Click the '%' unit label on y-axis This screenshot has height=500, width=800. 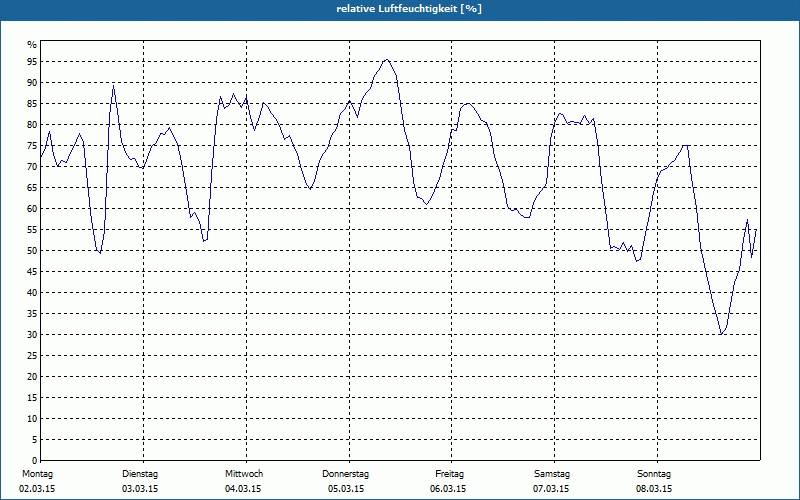pyautogui.click(x=32, y=45)
